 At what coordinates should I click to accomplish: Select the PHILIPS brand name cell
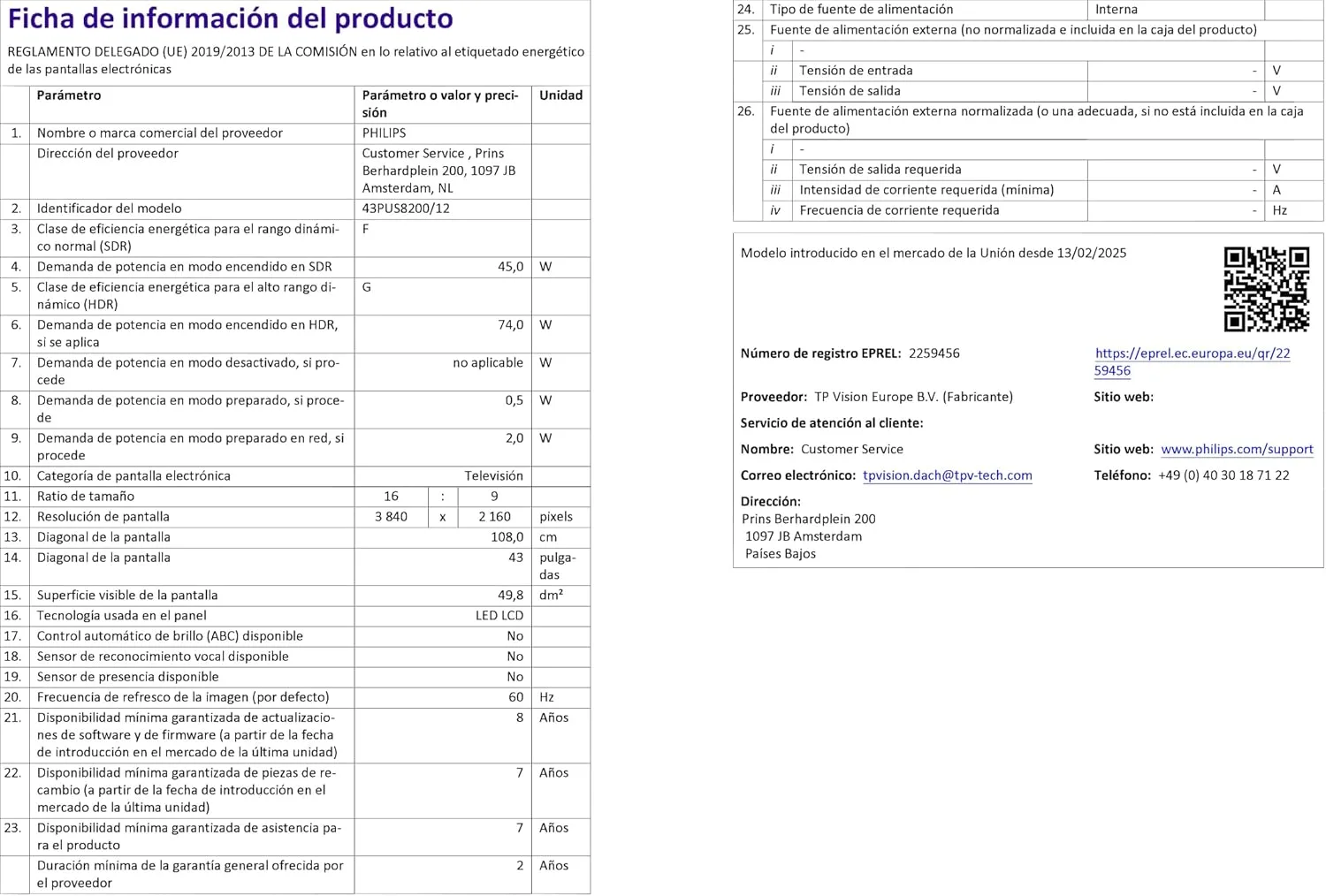385,133
